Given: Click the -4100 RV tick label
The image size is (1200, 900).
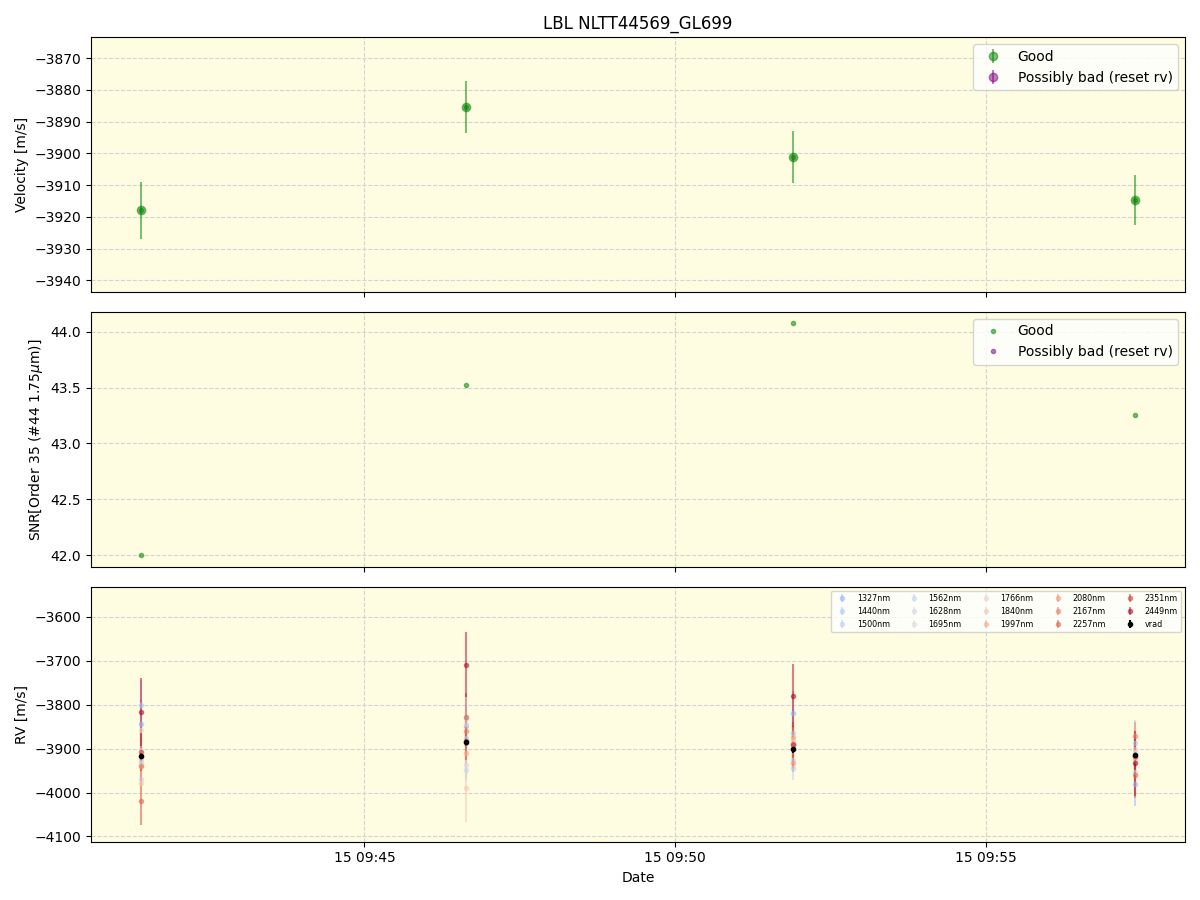Looking at the screenshot, I should coord(60,837).
